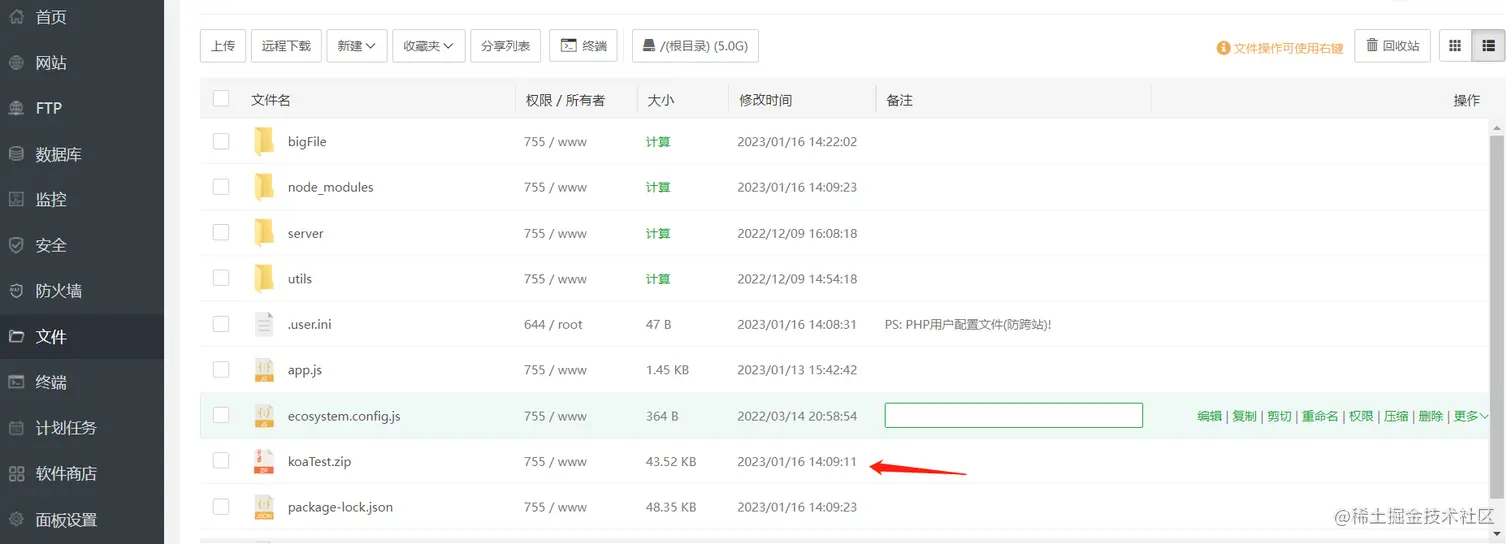Click the 防火墙 firewall icon

point(16,291)
